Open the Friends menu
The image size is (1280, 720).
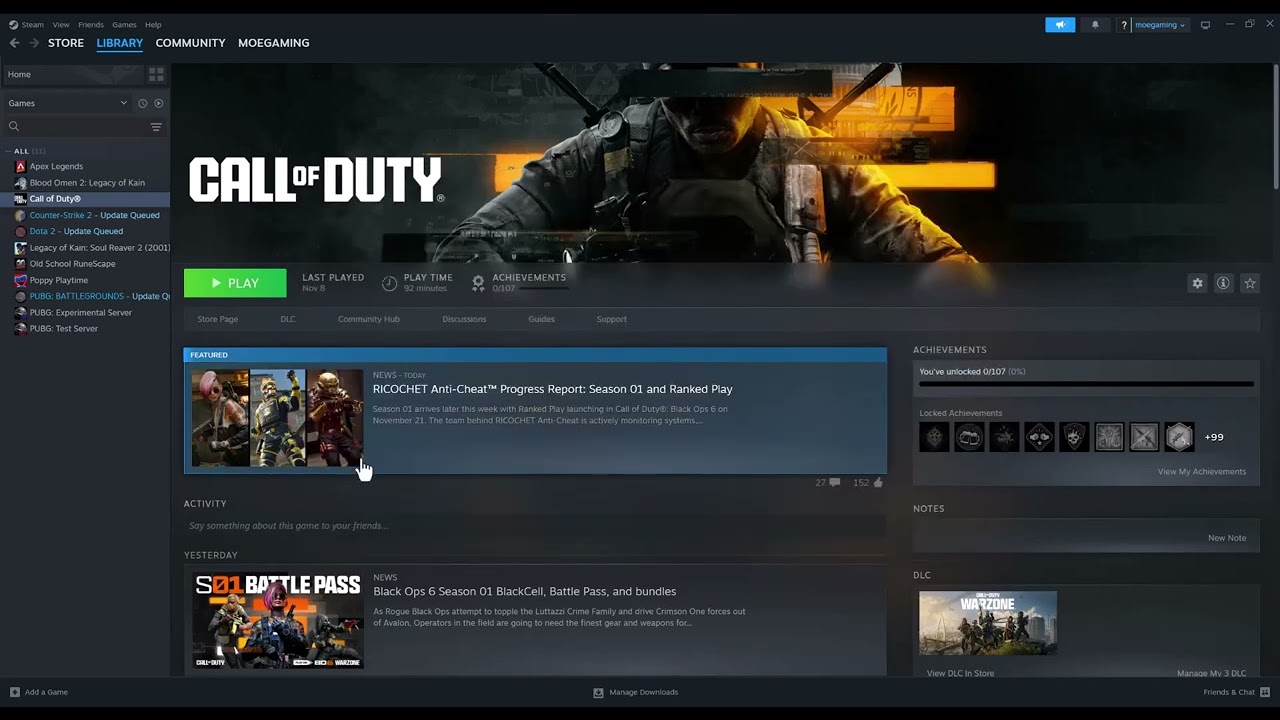coord(91,25)
